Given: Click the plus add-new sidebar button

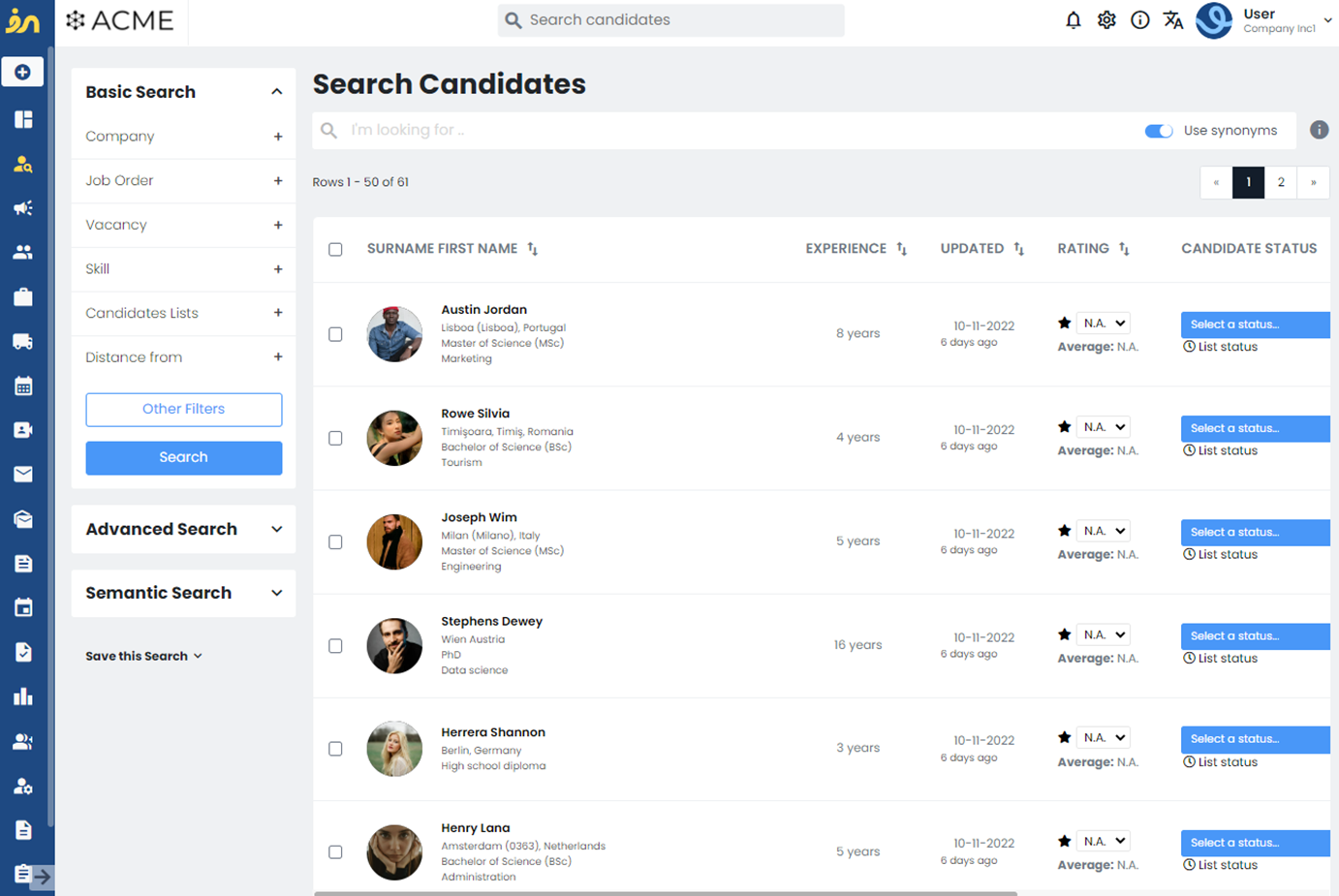Looking at the screenshot, I should tap(22, 72).
